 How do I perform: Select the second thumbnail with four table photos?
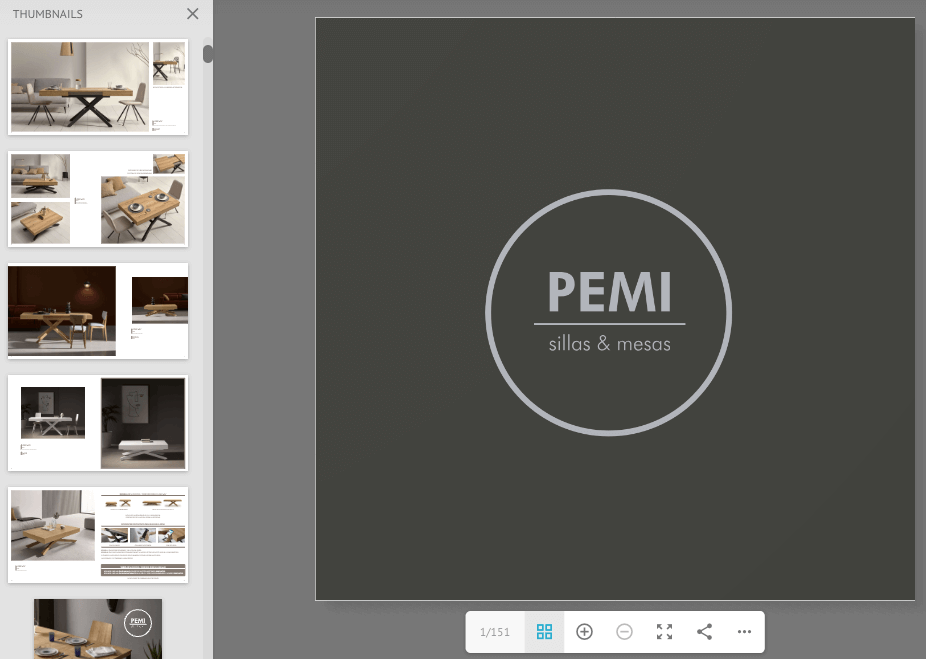pyautogui.click(x=98, y=199)
